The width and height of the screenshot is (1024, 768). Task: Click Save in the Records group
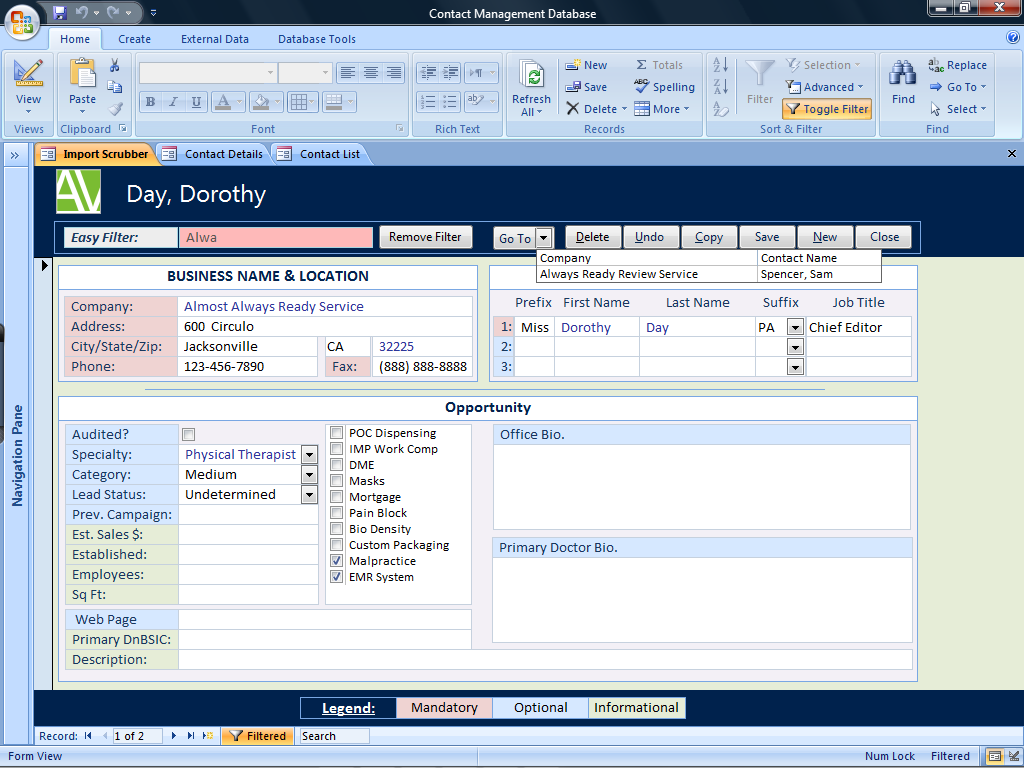(x=586, y=87)
